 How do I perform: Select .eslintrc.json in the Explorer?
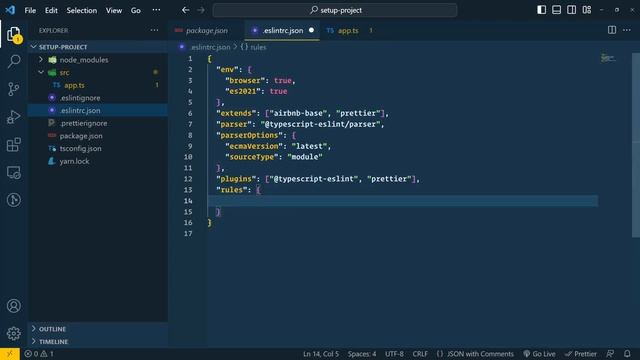click(x=98, y=110)
